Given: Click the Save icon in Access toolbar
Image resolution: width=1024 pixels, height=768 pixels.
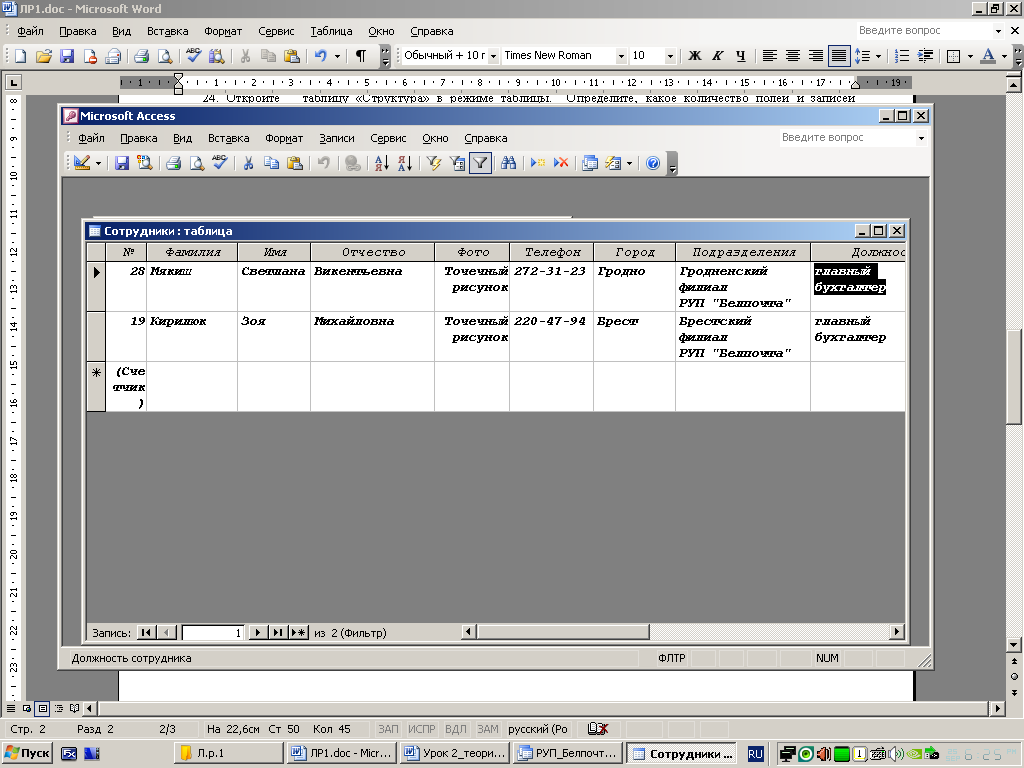Looking at the screenshot, I should click(x=121, y=163).
